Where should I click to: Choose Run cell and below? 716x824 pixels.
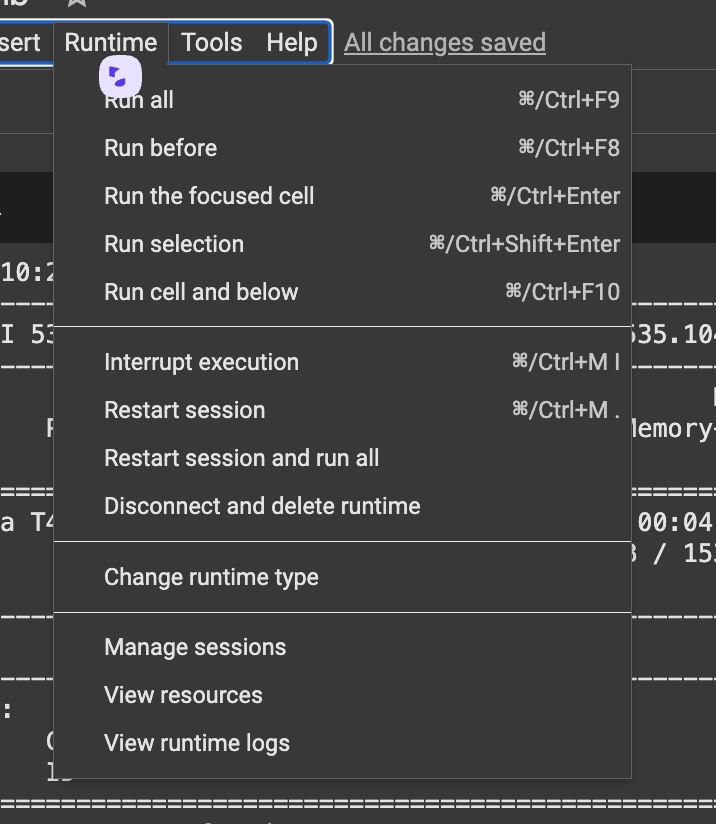pos(201,292)
